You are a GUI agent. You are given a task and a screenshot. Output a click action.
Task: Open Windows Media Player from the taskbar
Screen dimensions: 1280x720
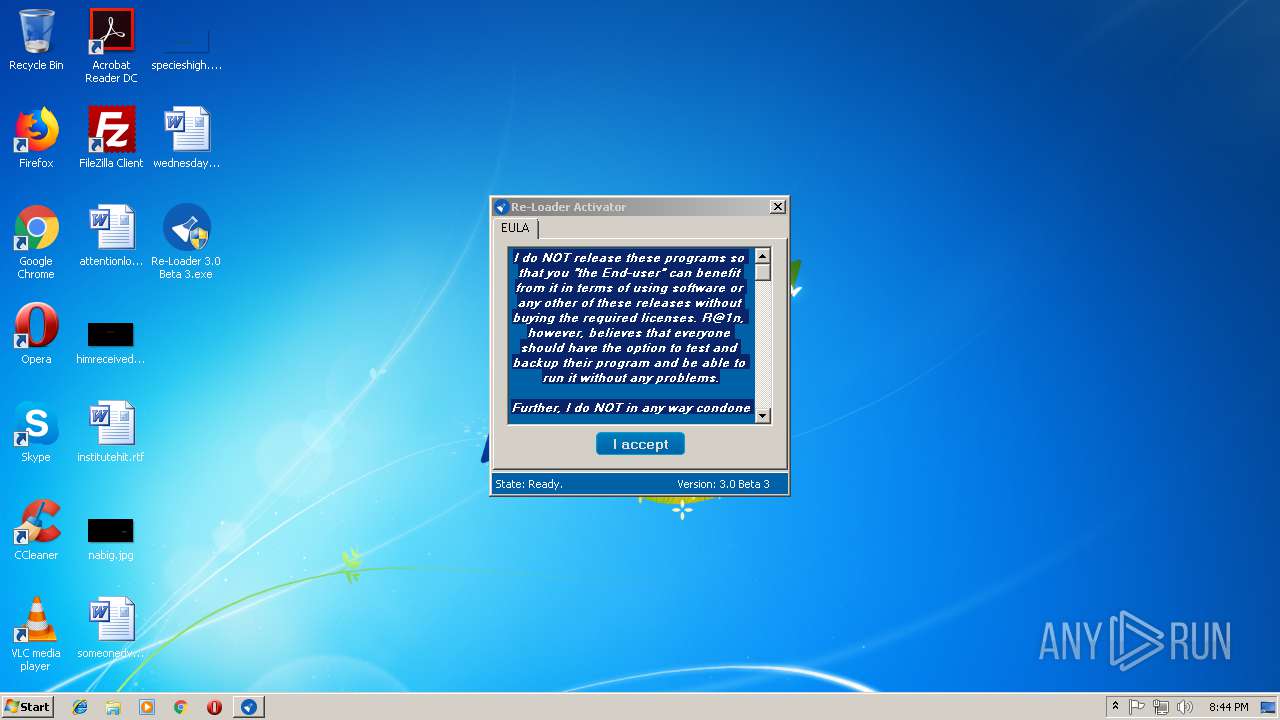coord(147,707)
